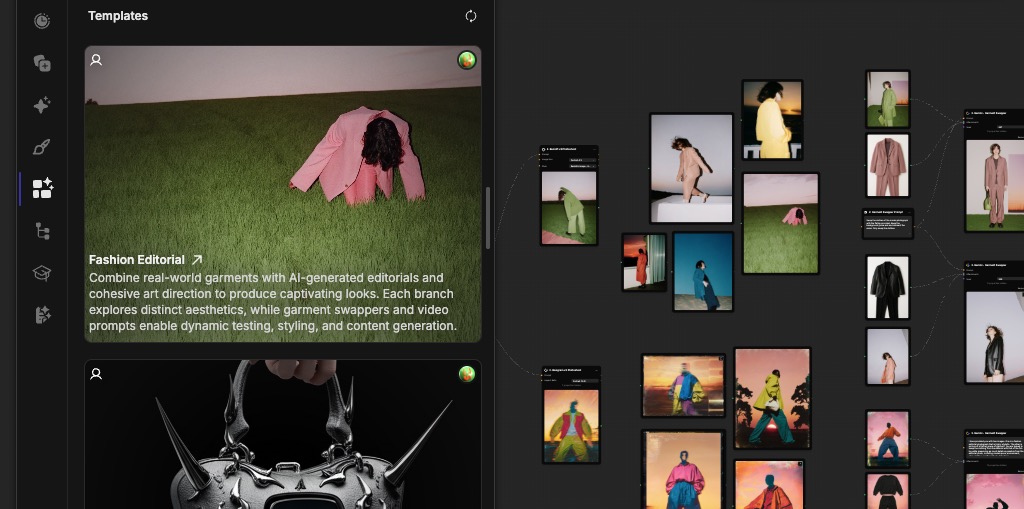The image size is (1024, 509).
Task: Select the black suit garment image node
Action: (887, 287)
